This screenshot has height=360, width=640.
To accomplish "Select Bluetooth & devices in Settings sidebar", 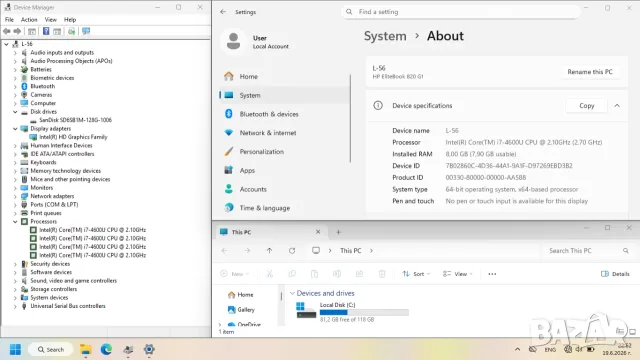I will 284,114.
